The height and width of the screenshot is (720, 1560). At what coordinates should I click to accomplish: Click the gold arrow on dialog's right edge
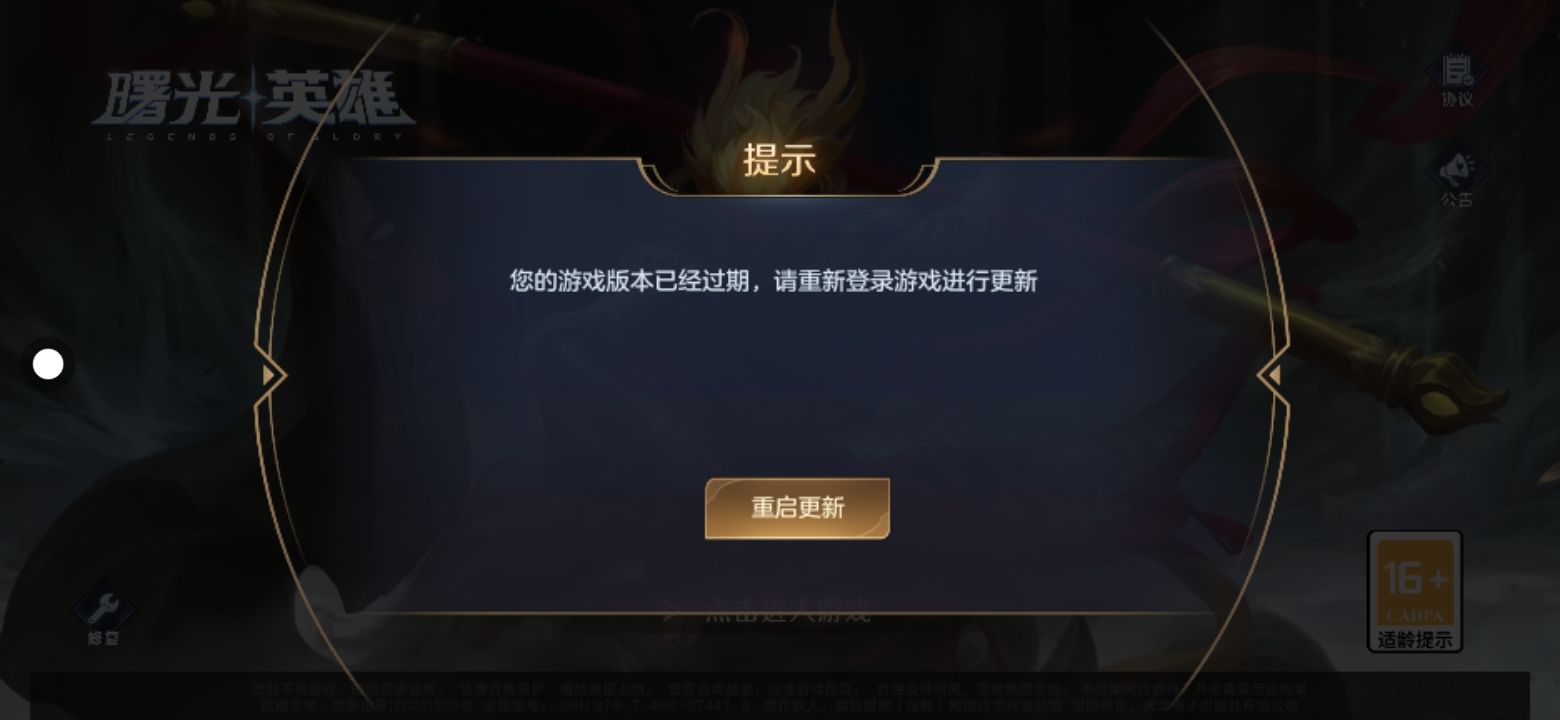click(x=1272, y=375)
